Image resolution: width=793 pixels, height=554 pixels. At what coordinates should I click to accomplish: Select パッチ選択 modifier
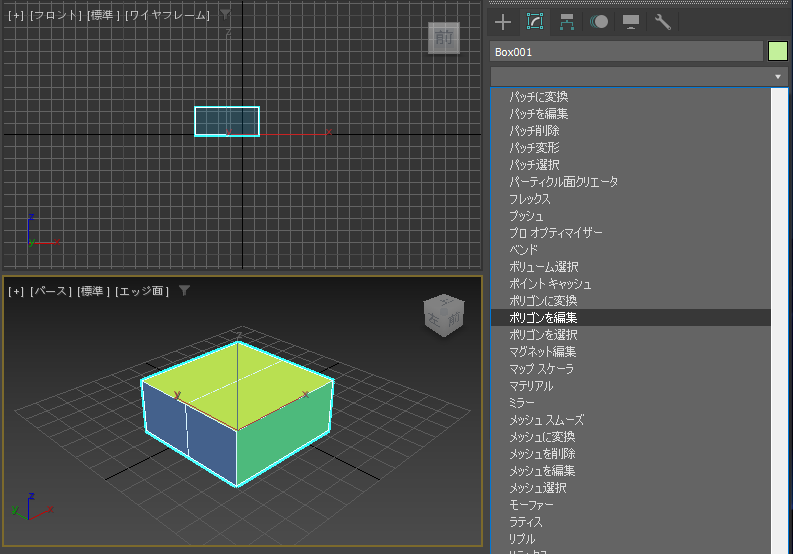631,164
